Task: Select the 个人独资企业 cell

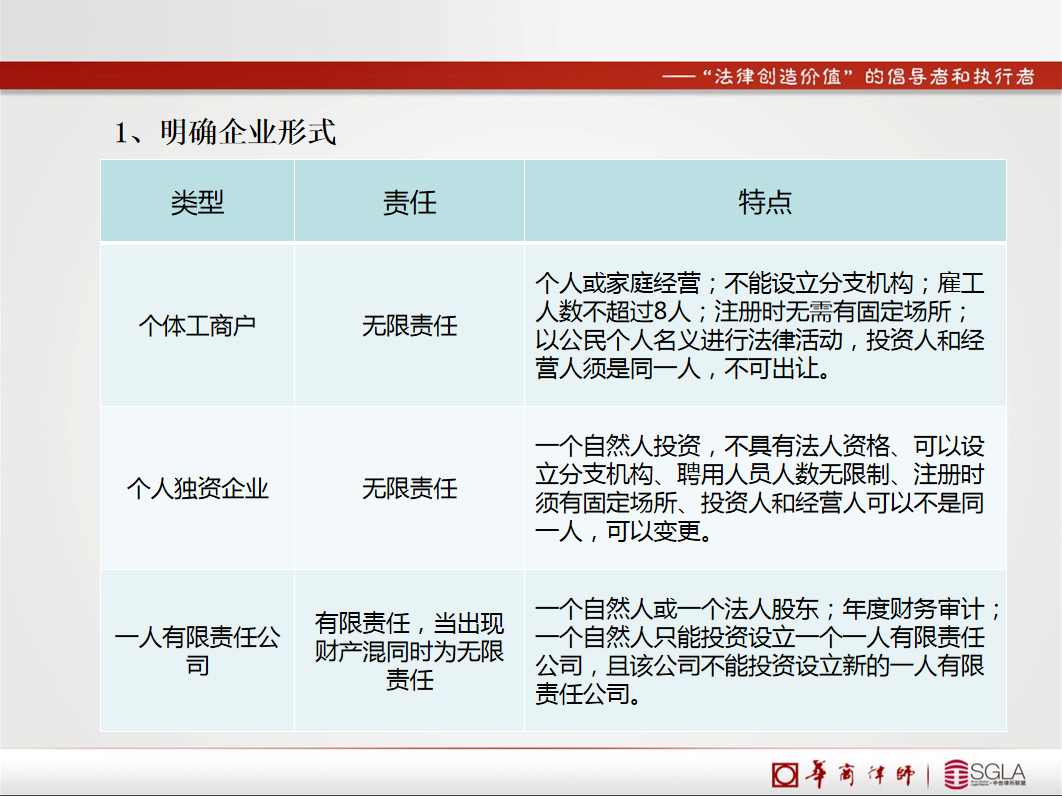Action: (197, 489)
